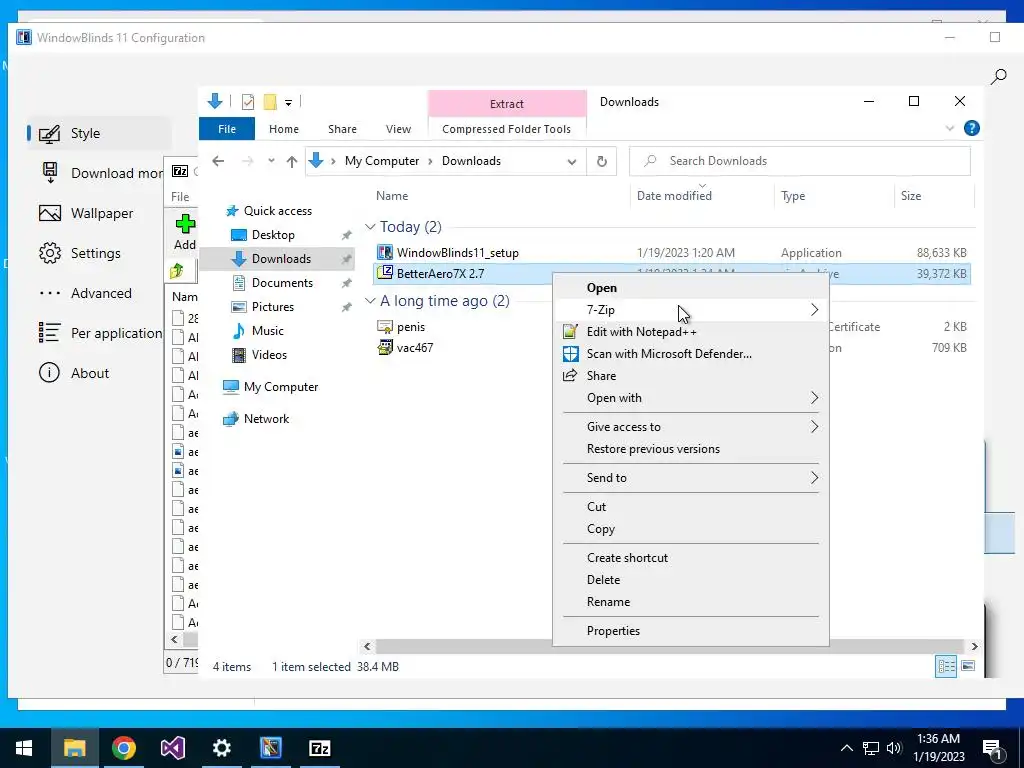The width and height of the screenshot is (1024, 768).
Task: Open the recent locations dropdown arrow
Action: 271,161
